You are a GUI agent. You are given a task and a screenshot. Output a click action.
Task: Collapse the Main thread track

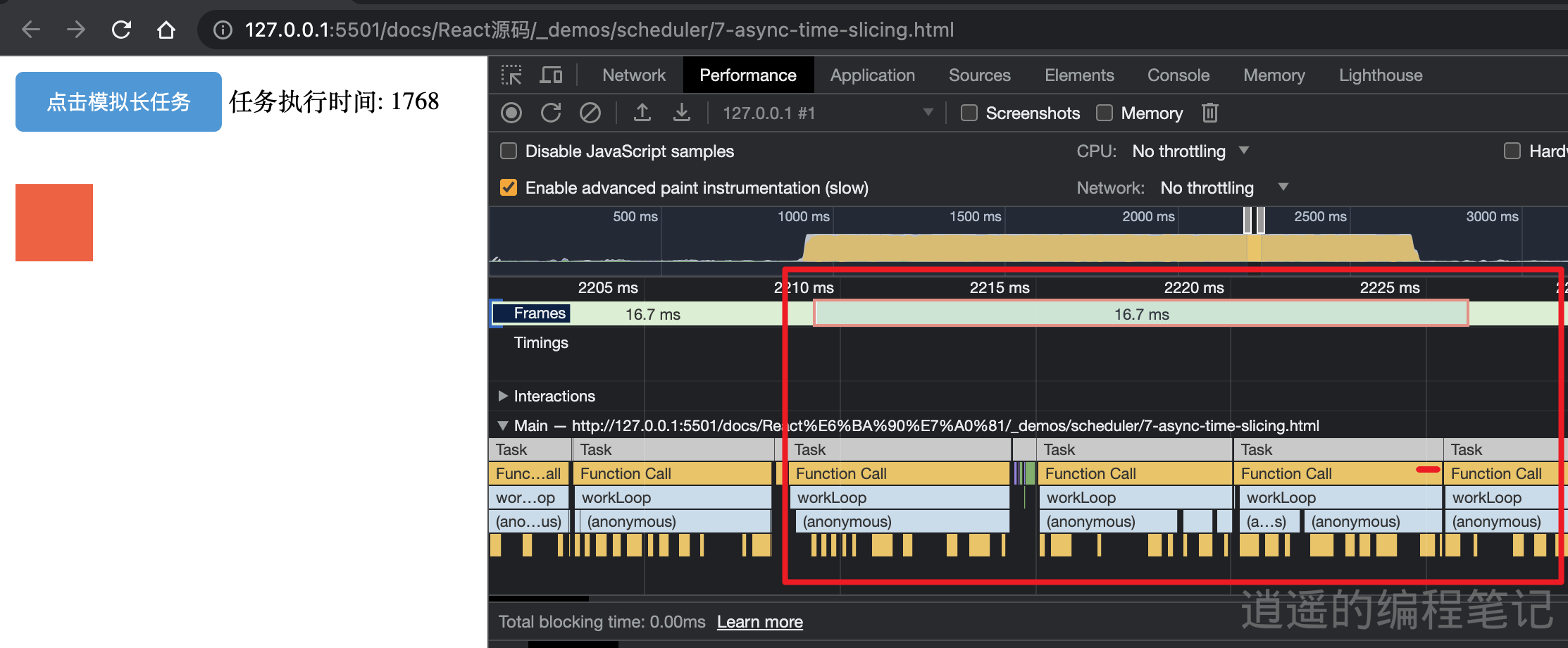503,425
